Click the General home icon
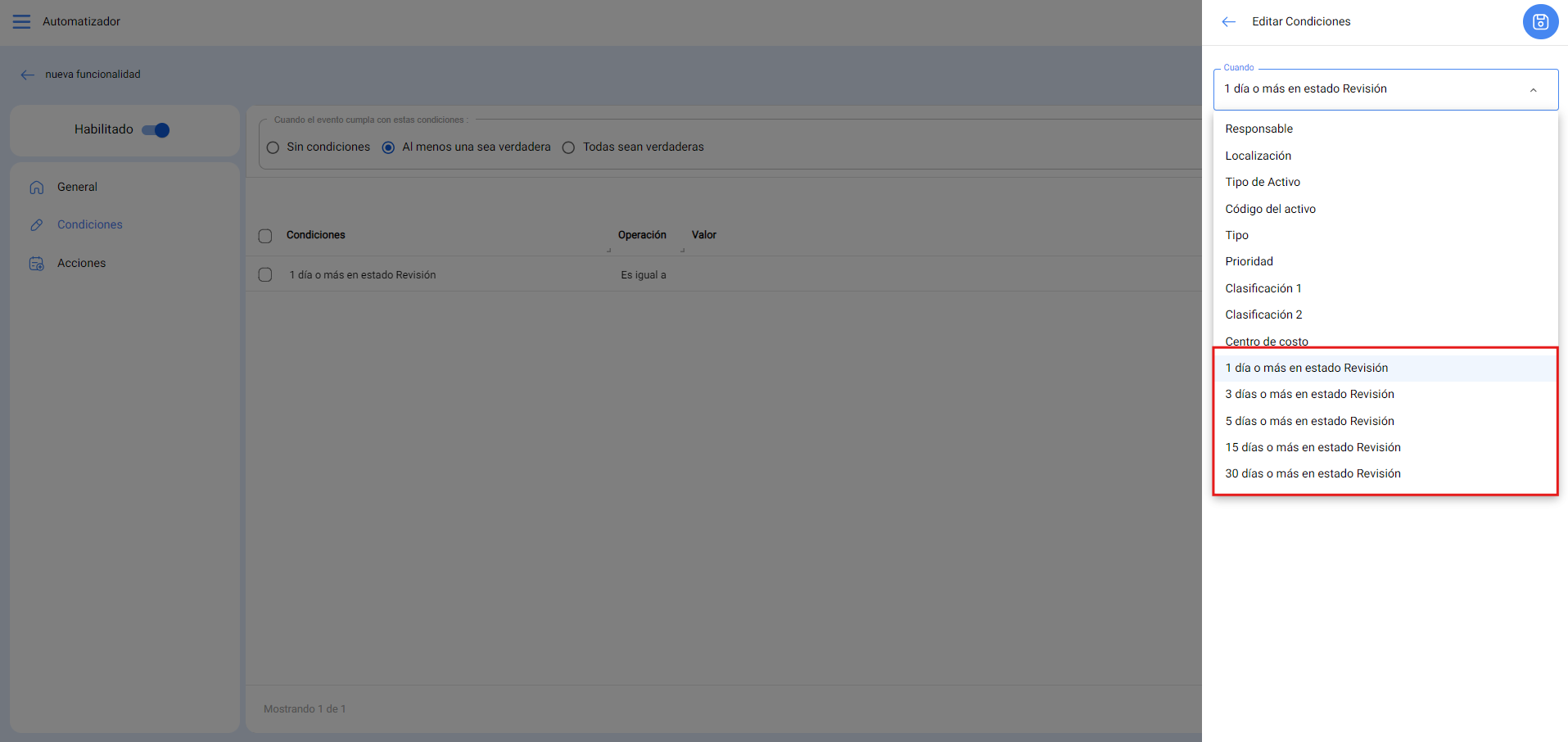This screenshot has height=742, width=1568. [37, 188]
